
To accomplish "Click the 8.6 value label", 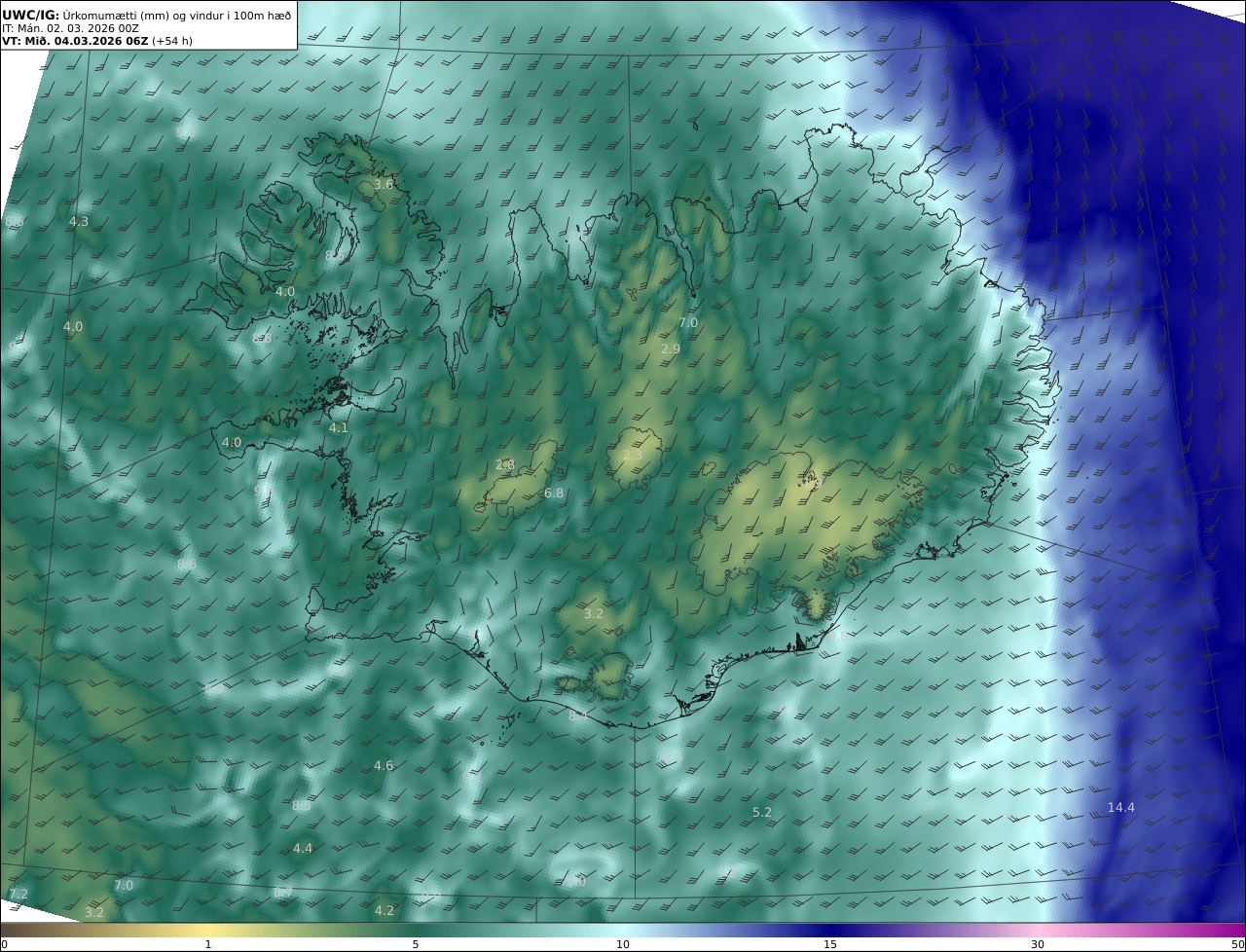I will point(187,565).
